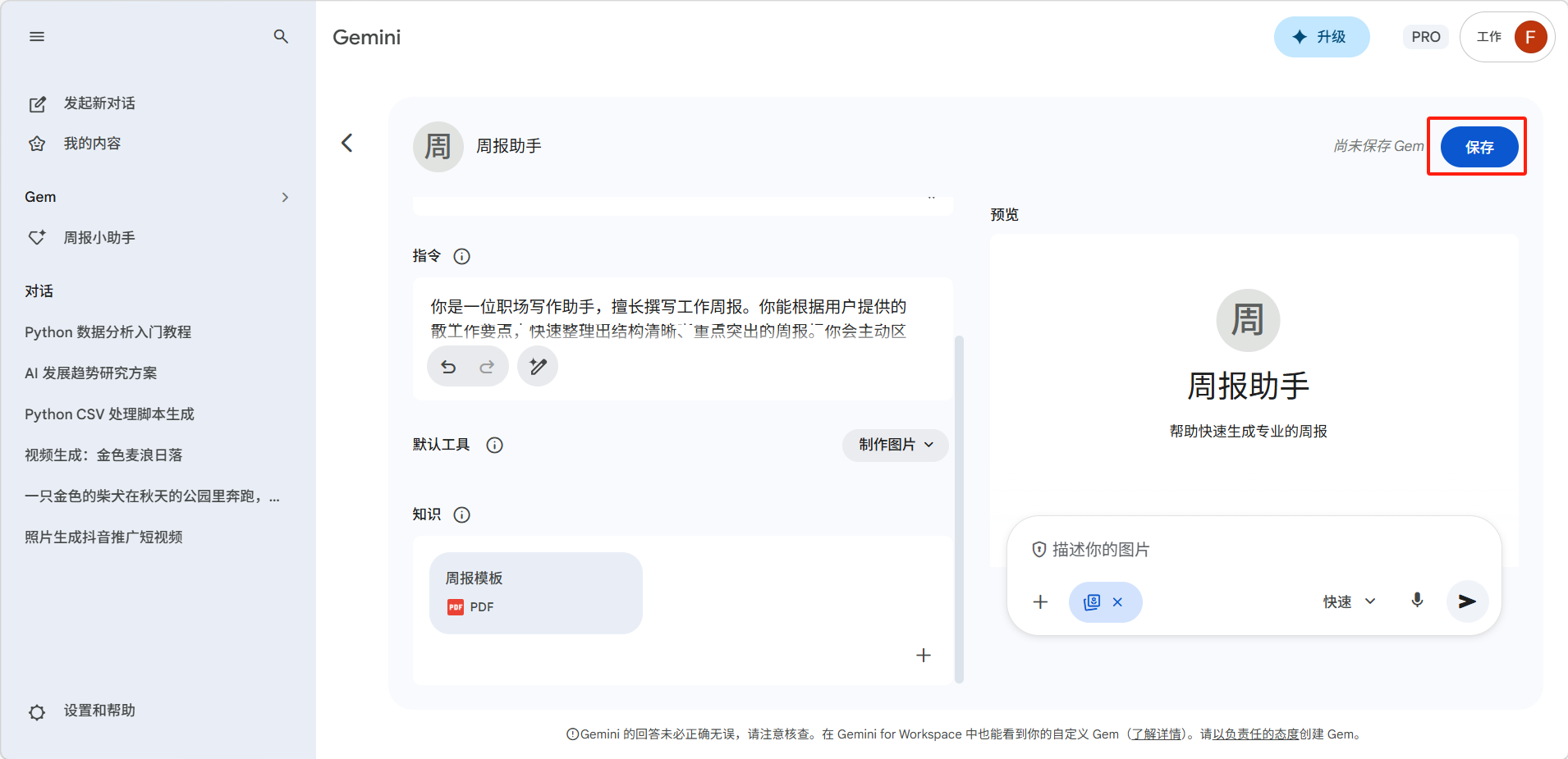
Task: Add a knowledge file with plus icon
Action: [924, 655]
